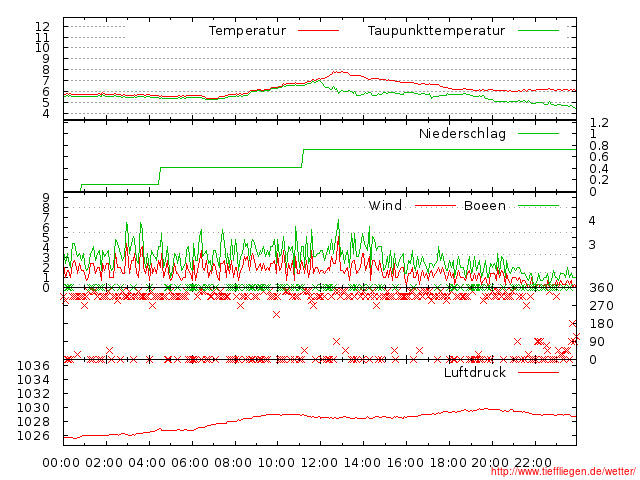Image resolution: width=640 pixels, height=480 pixels.
Task: Click the 0.2 precipitation axis value
Action: (x=599, y=180)
